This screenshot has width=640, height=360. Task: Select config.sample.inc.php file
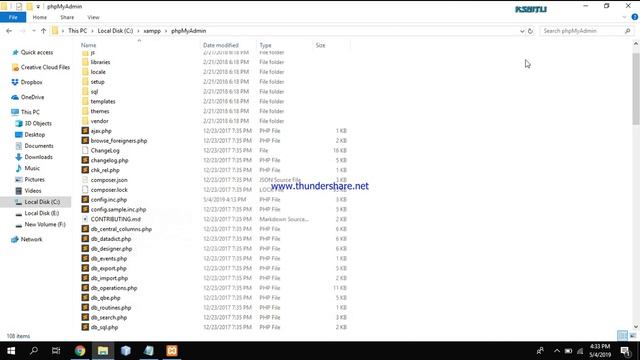[x=118, y=209]
